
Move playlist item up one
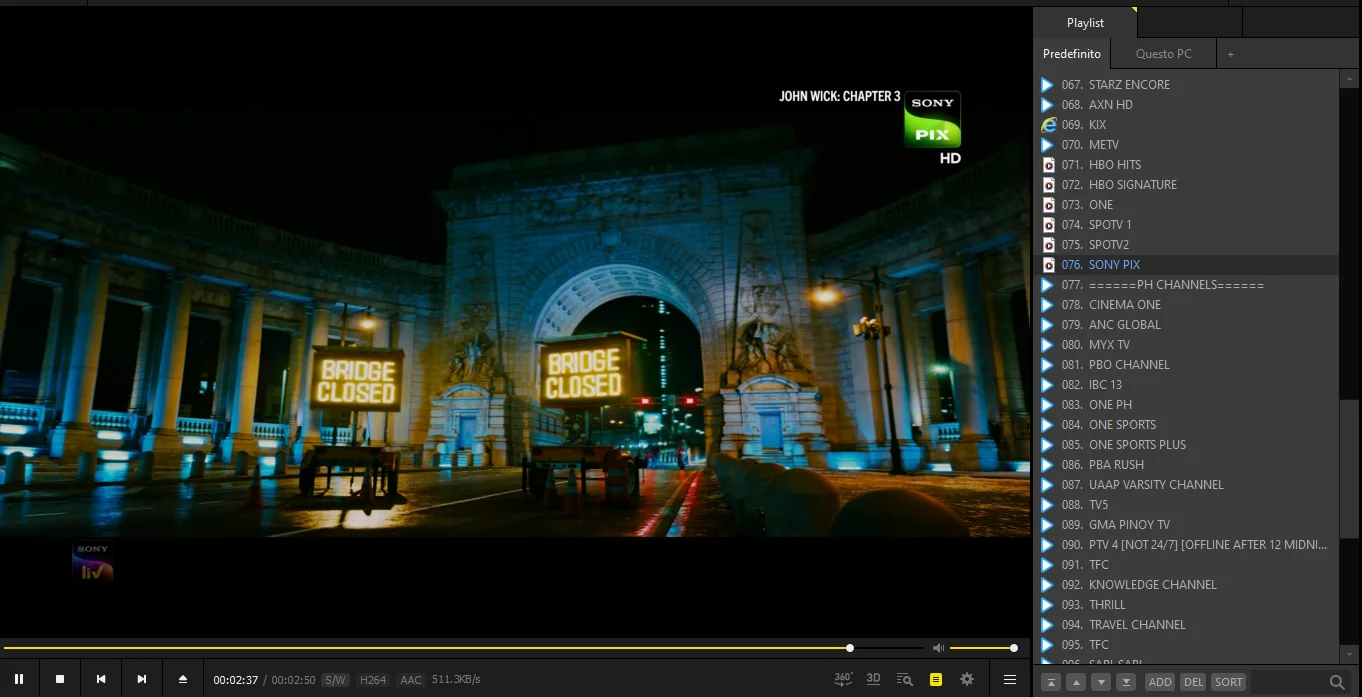tap(1076, 682)
